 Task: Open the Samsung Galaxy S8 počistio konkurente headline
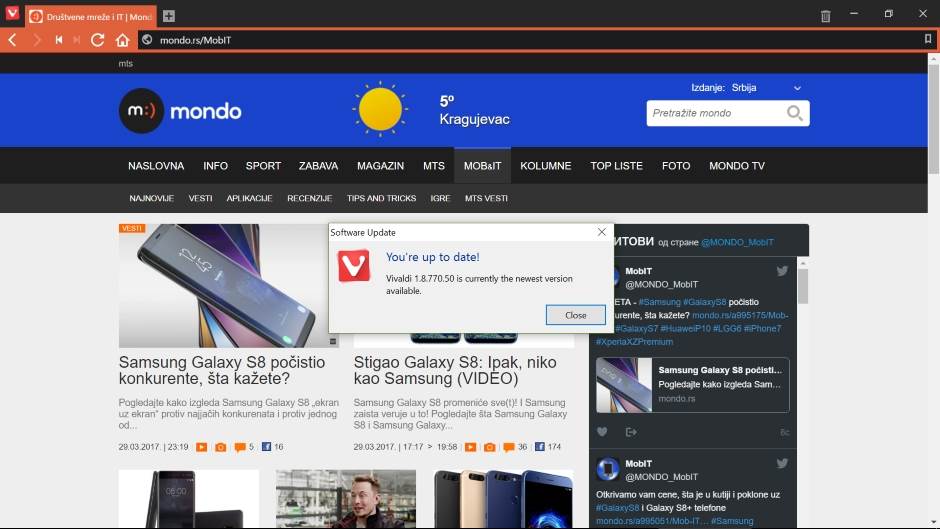point(221,369)
